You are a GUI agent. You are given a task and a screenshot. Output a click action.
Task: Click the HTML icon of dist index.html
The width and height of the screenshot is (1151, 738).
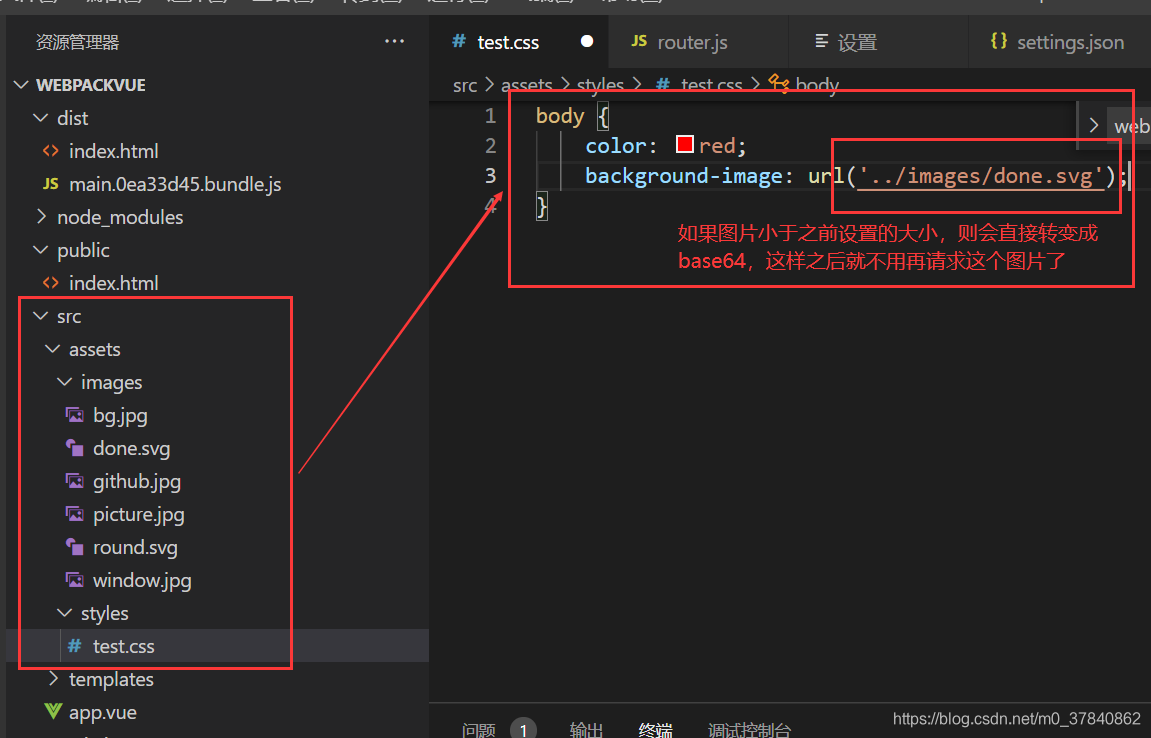[51, 151]
